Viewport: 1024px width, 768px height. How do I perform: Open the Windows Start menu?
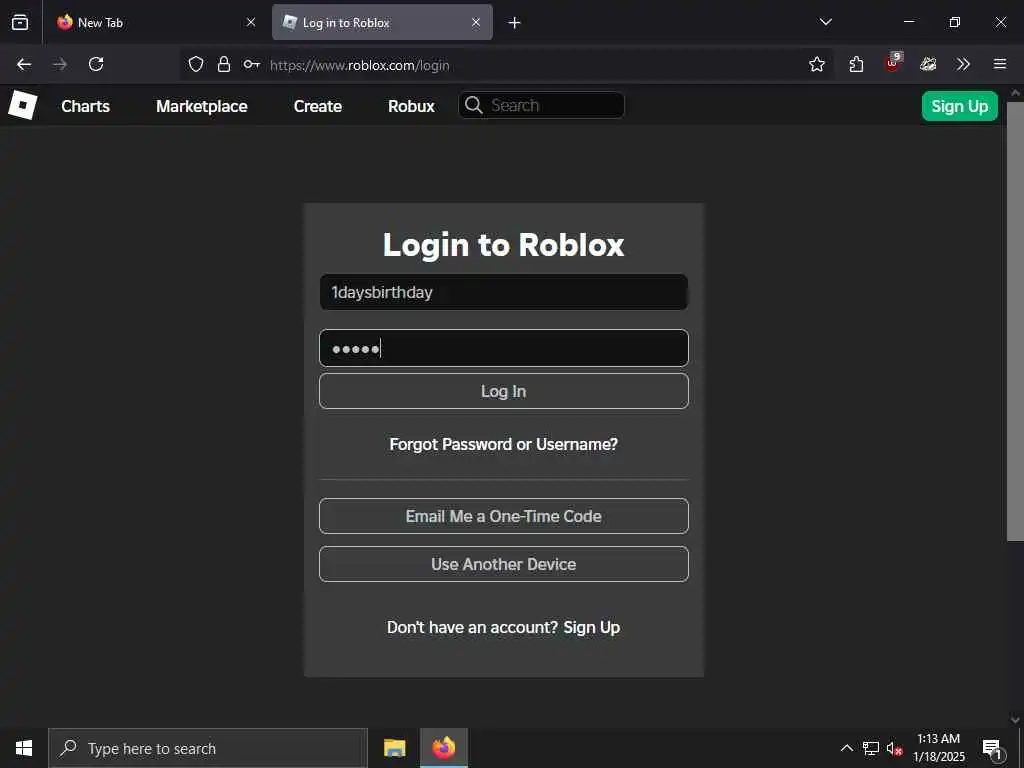coord(24,748)
